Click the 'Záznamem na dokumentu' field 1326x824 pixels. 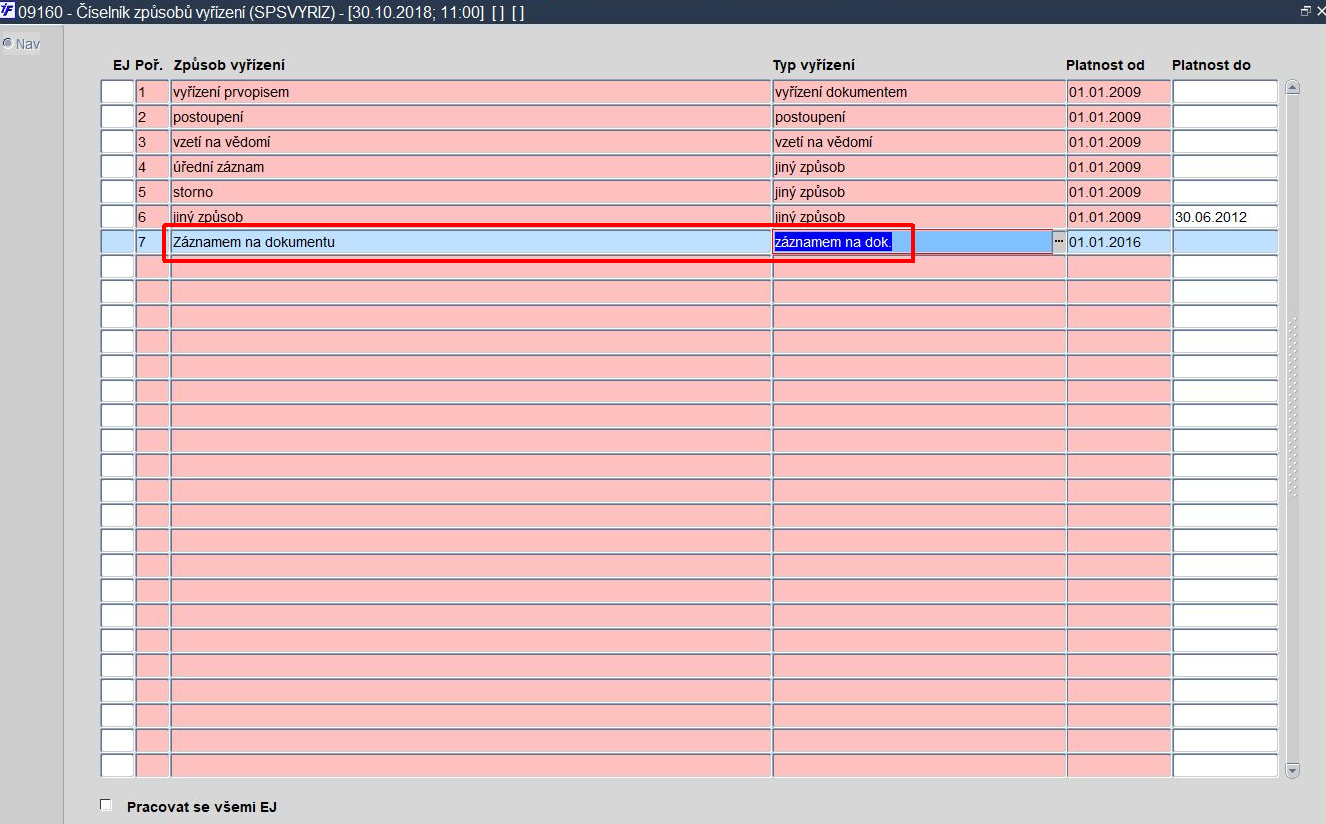tap(471, 241)
